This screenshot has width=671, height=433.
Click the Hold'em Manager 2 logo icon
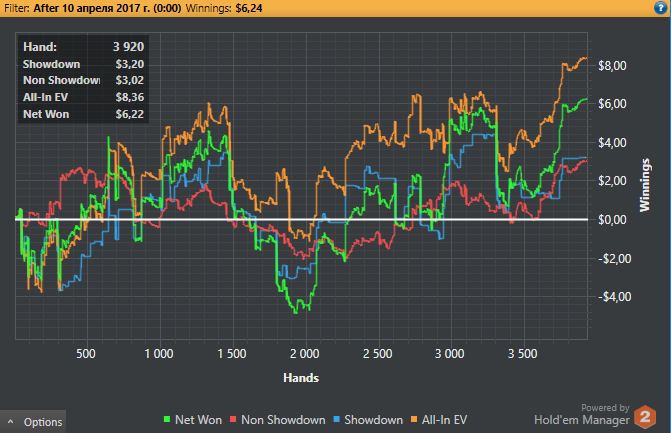point(645,417)
